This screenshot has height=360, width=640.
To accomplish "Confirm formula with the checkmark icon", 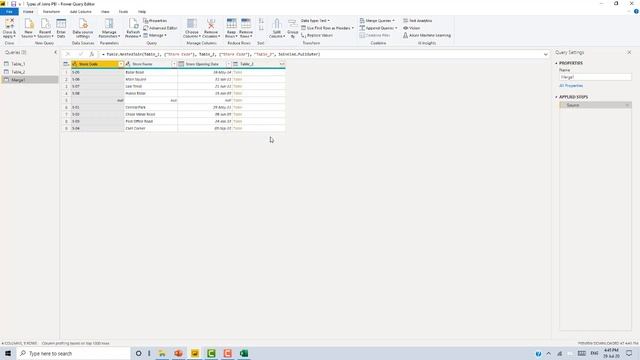I will (80, 54).
